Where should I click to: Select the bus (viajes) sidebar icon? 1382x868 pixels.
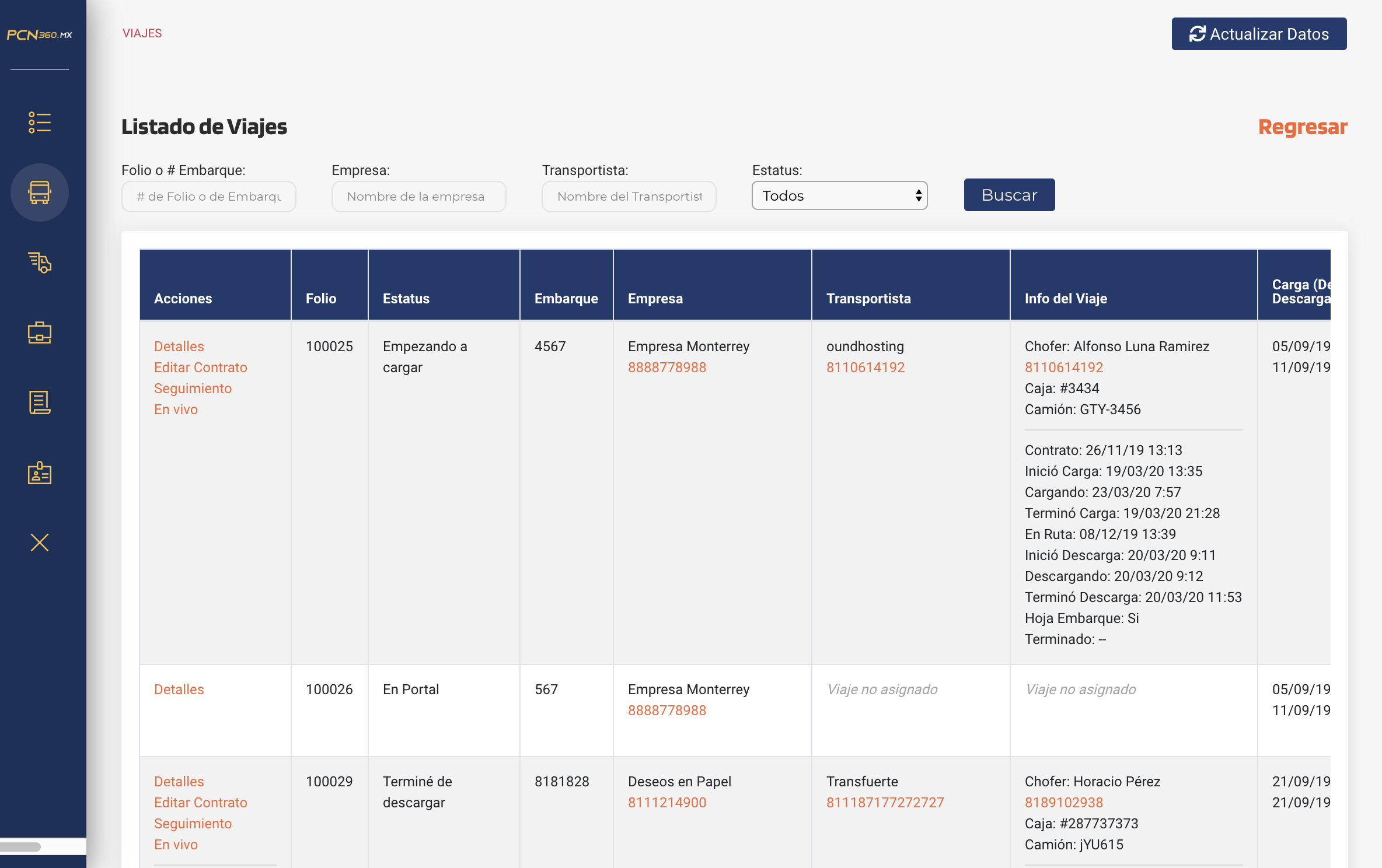[40, 192]
